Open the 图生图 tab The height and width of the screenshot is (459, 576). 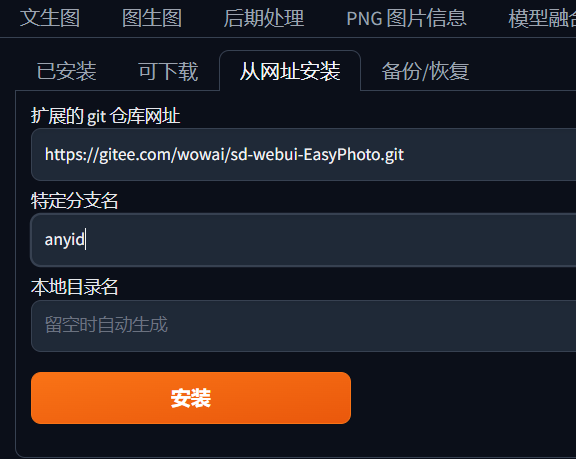click(152, 18)
